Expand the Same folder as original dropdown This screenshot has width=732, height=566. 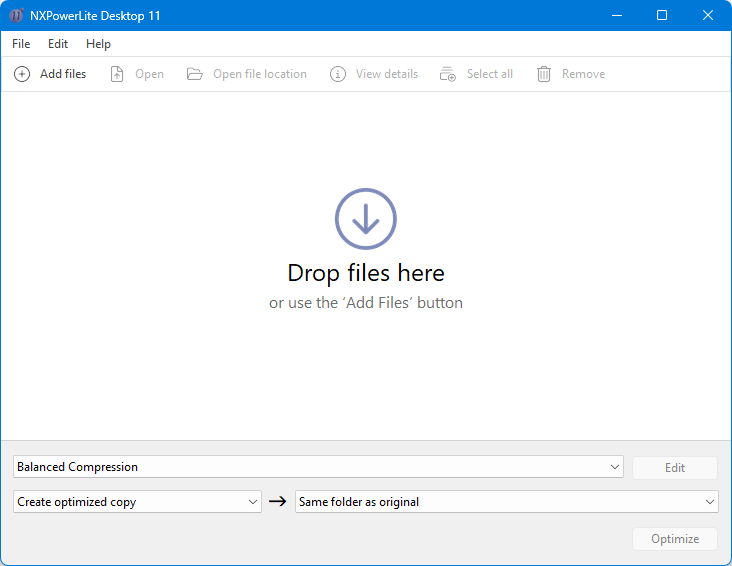pos(709,502)
